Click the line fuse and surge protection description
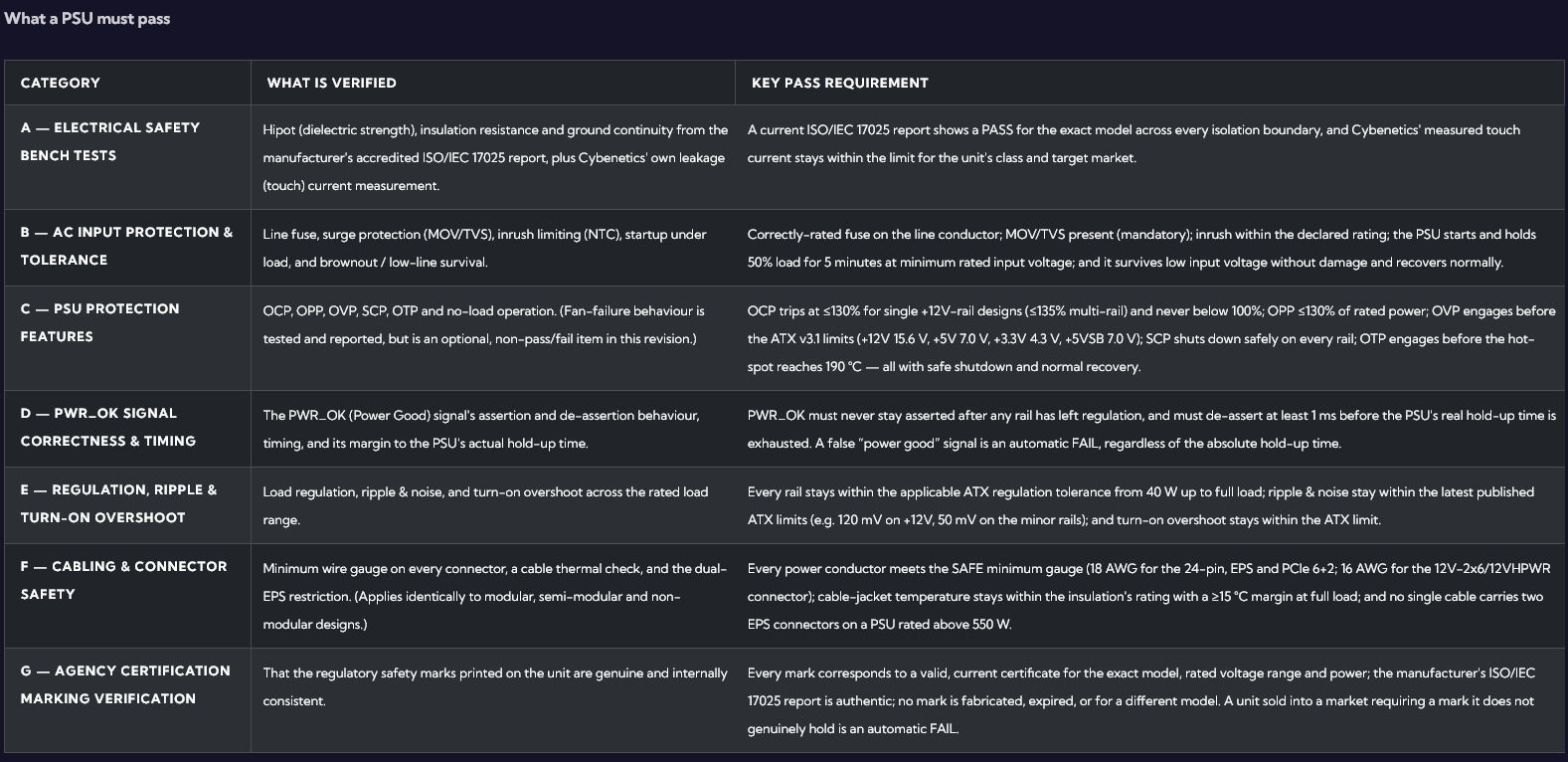This screenshot has width=1568, height=762. [x=484, y=248]
